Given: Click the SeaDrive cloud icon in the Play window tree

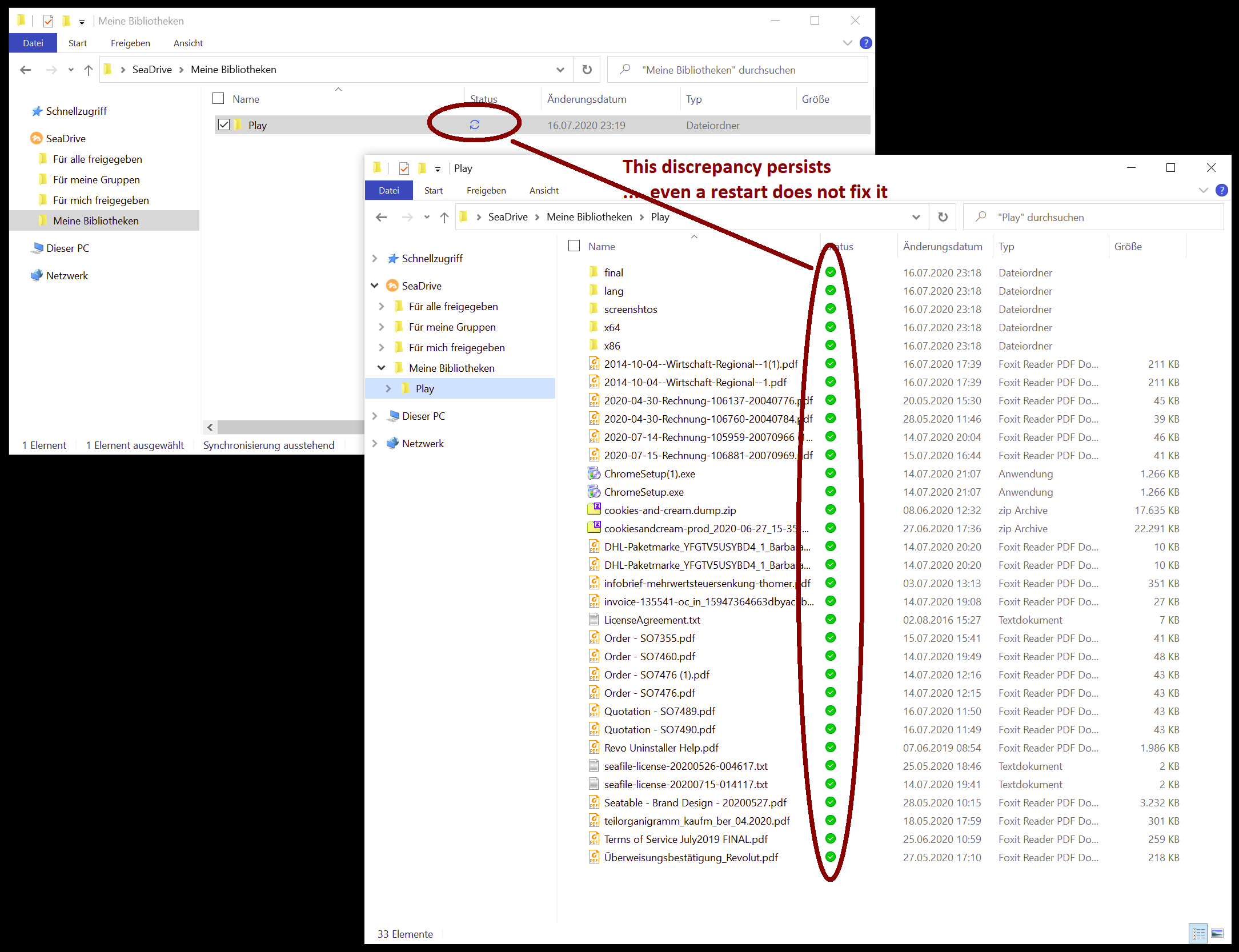Looking at the screenshot, I should [x=392, y=286].
